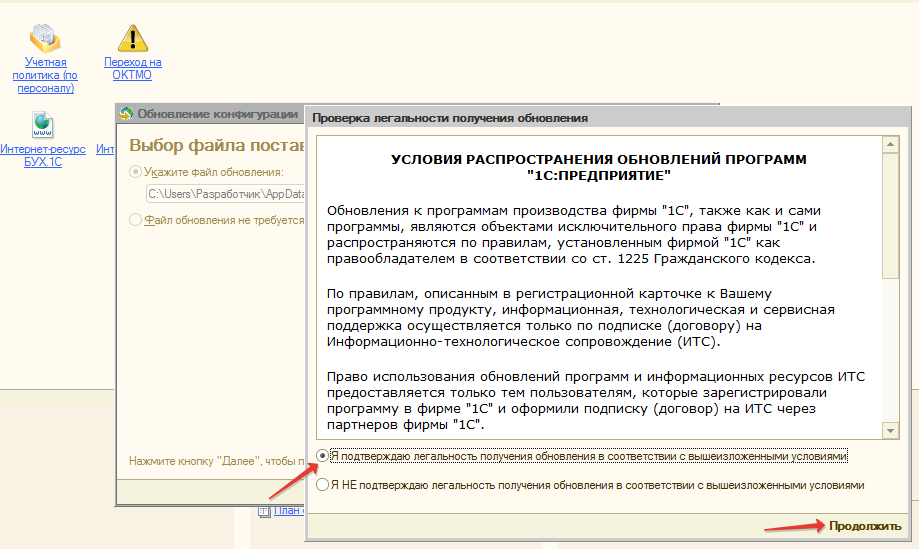Viewport: 919px width, 549px height.
Task: Click the license text scrollbar down arrow
Action: (x=889, y=430)
